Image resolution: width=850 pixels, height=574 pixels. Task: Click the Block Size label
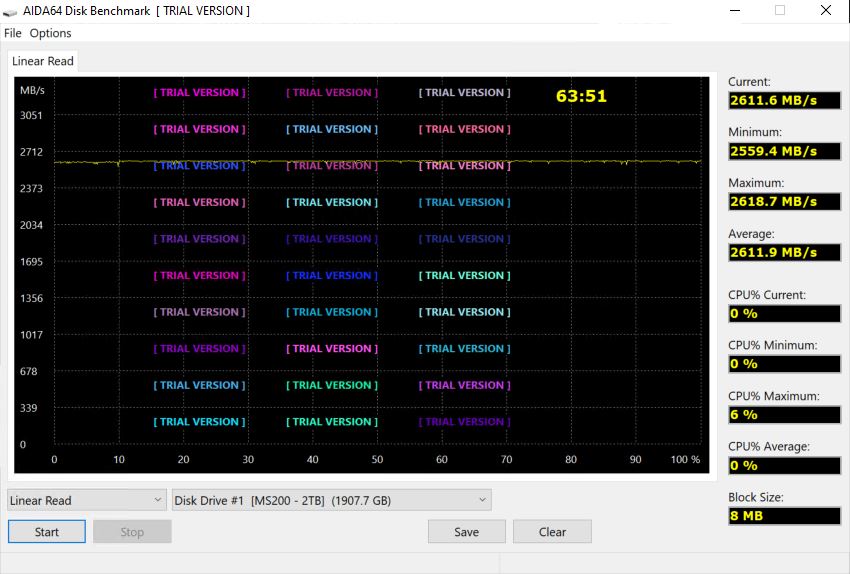click(756, 498)
